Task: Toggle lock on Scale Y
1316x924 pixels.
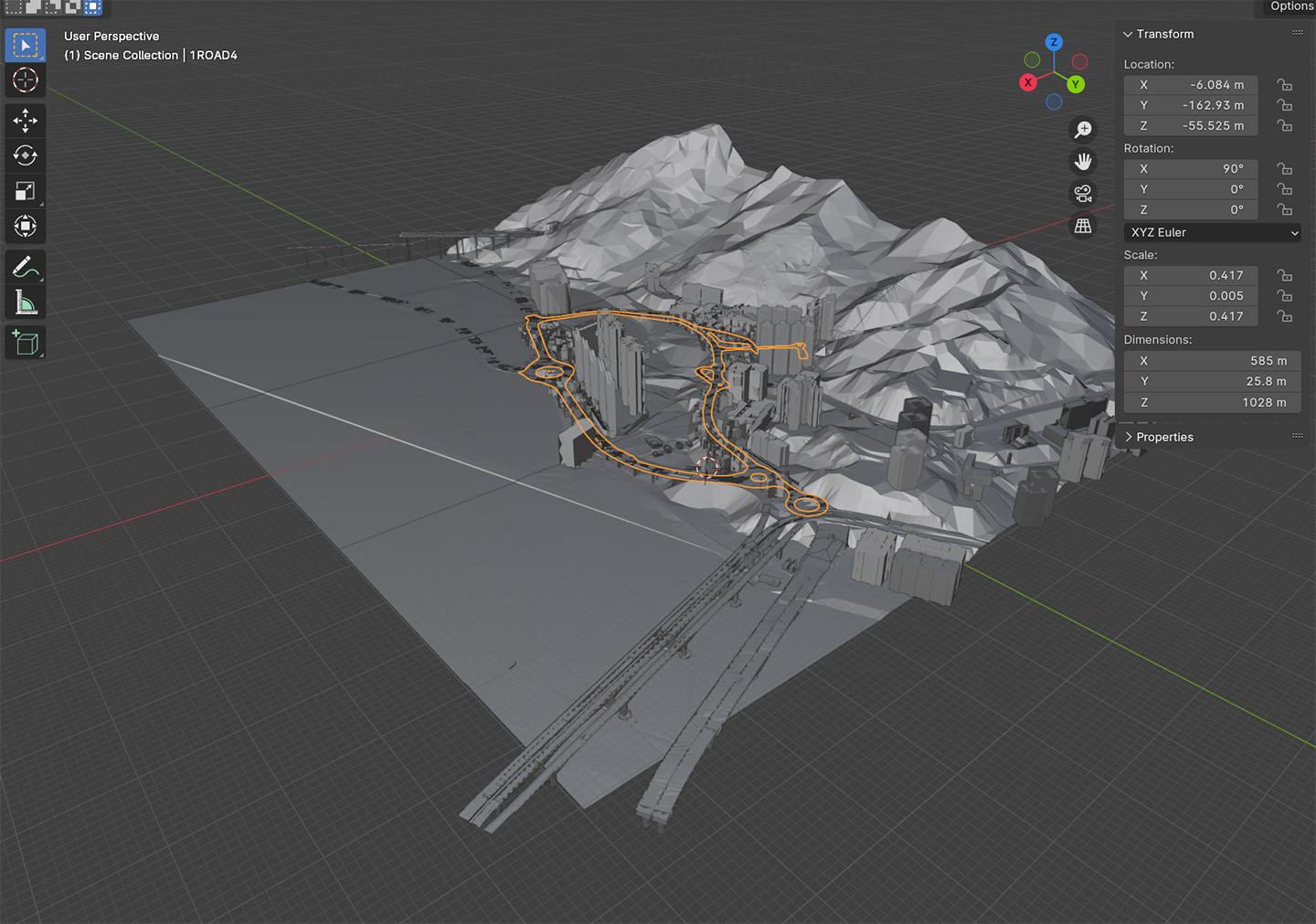Action: (1285, 296)
